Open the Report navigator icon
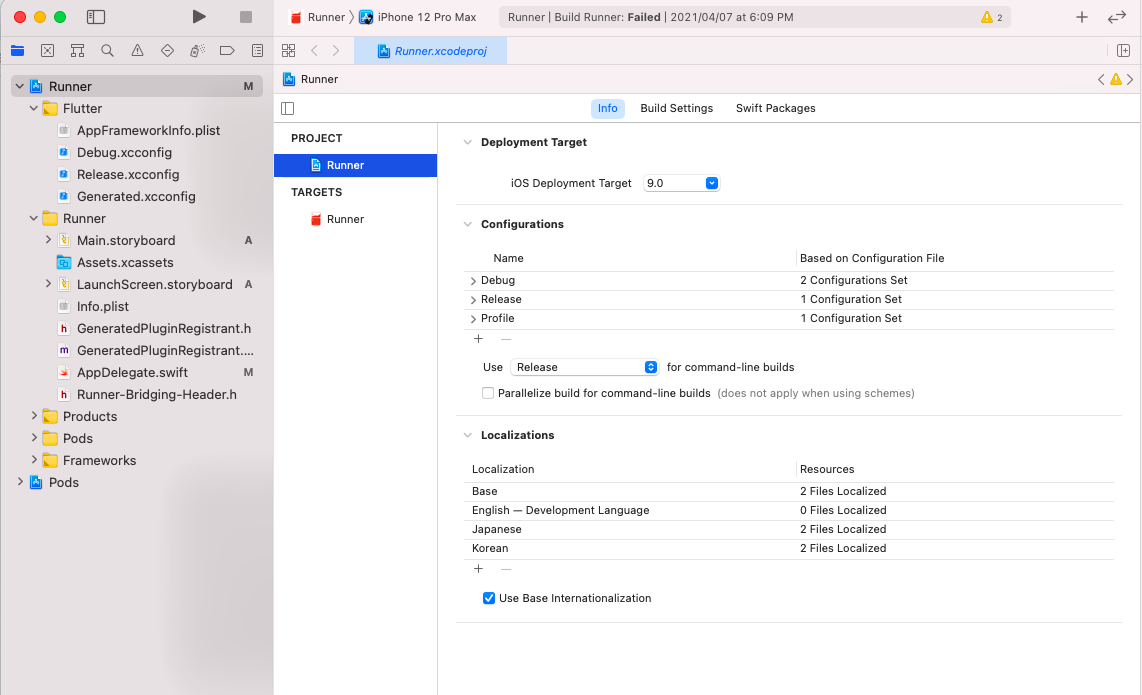1142x695 pixels. (257, 50)
